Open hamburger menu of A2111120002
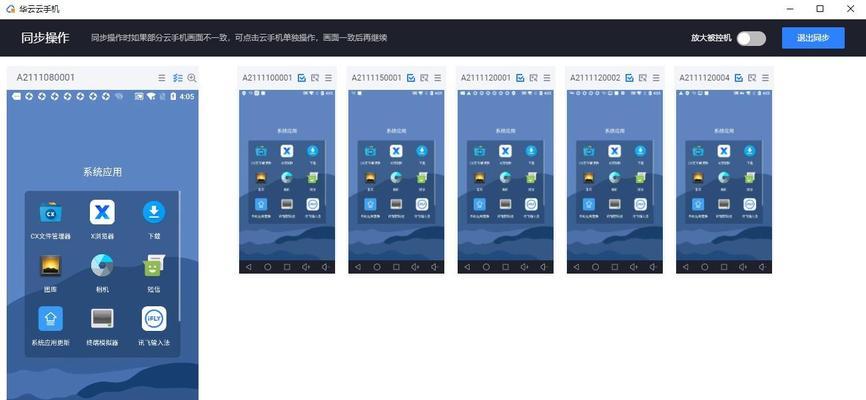The image size is (866, 400). 656,78
